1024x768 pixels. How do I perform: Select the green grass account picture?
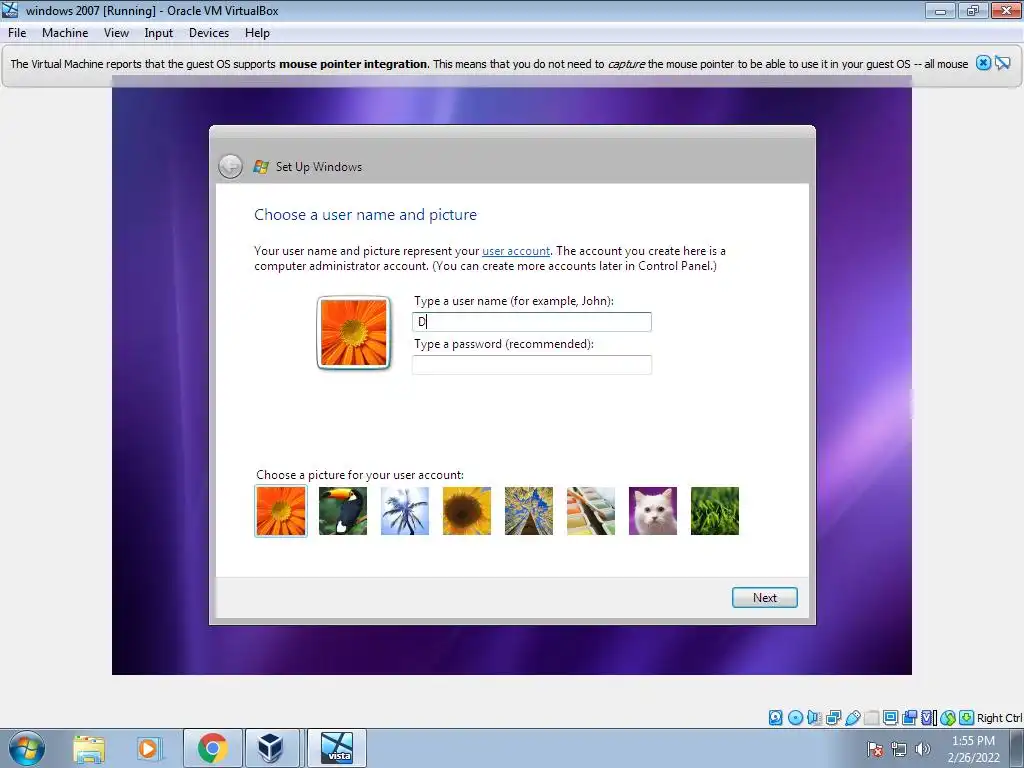(715, 511)
